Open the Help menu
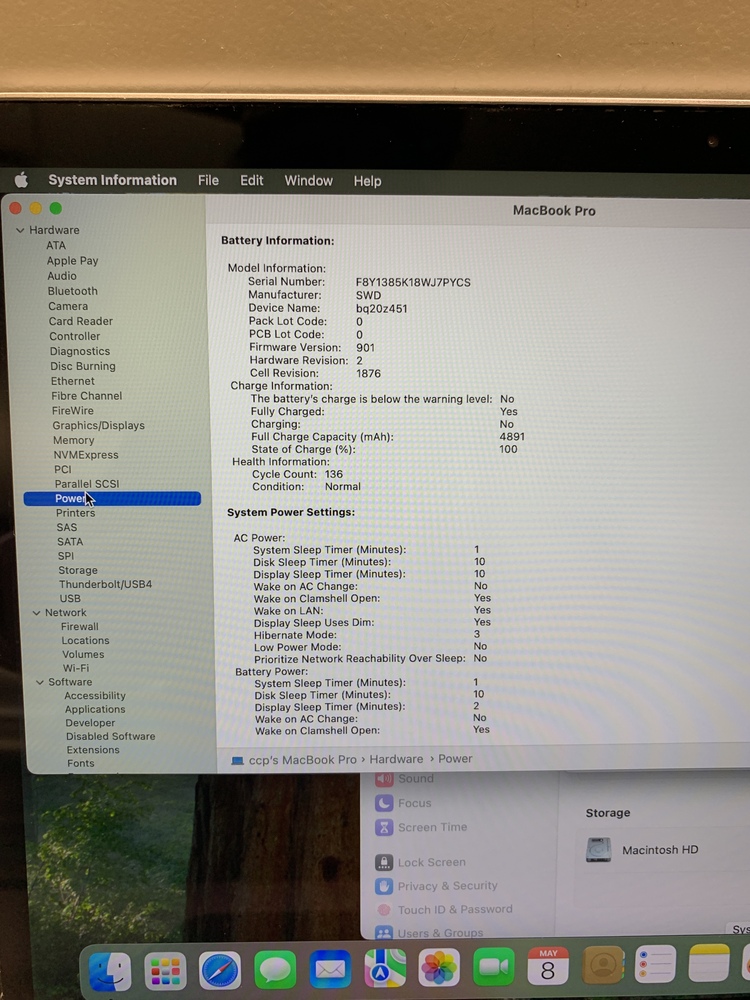The height and width of the screenshot is (1000, 750). [x=367, y=181]
